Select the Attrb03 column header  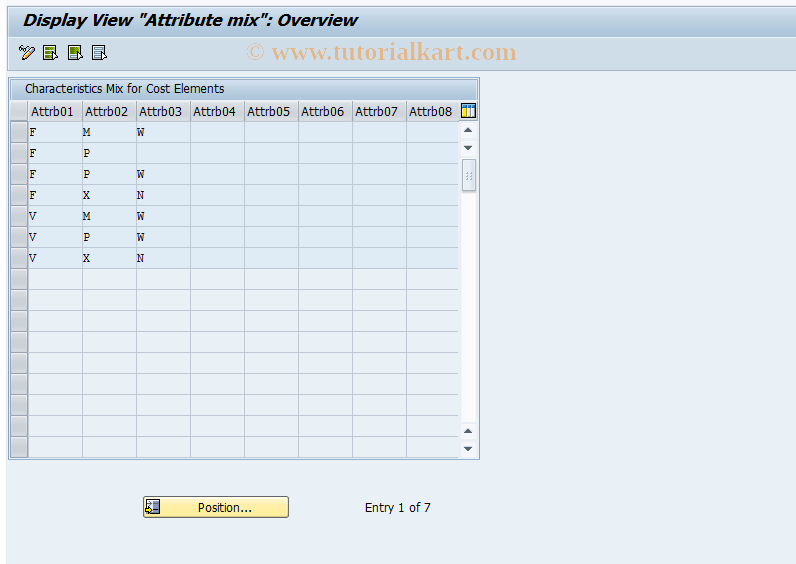[163, 111]
